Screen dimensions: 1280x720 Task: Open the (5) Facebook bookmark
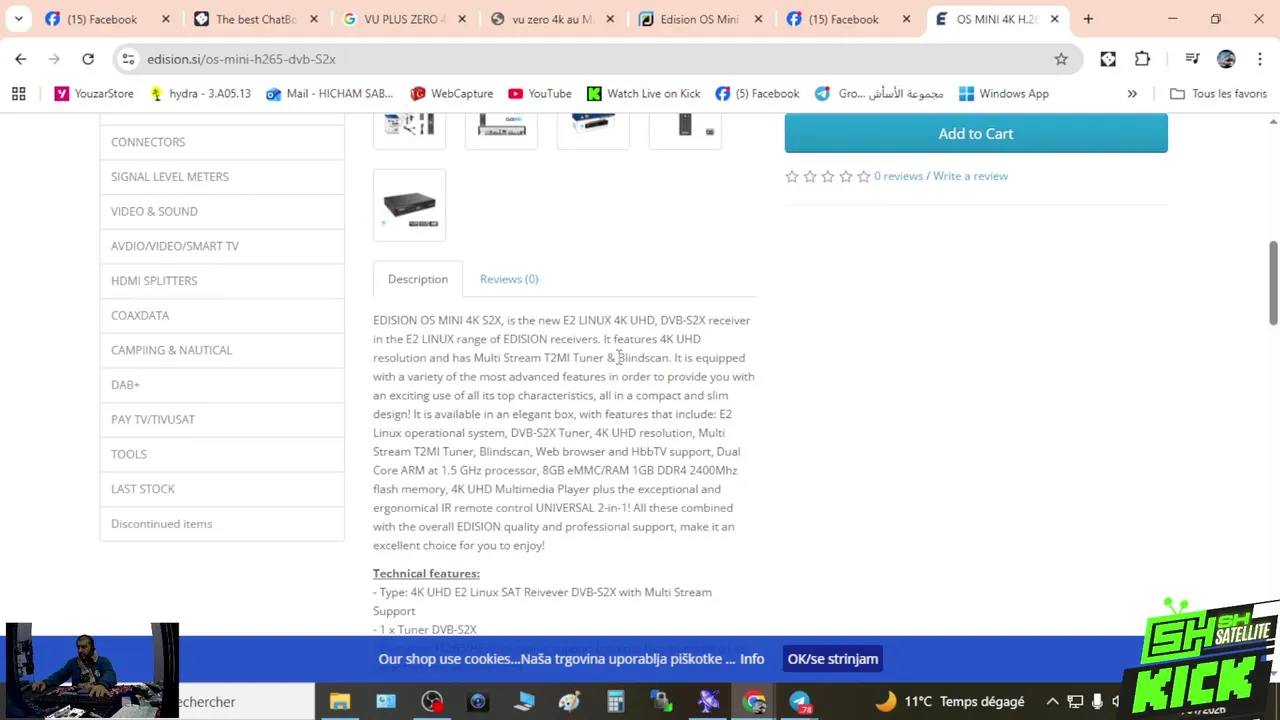pyautogui.click(x=757, y=94)
